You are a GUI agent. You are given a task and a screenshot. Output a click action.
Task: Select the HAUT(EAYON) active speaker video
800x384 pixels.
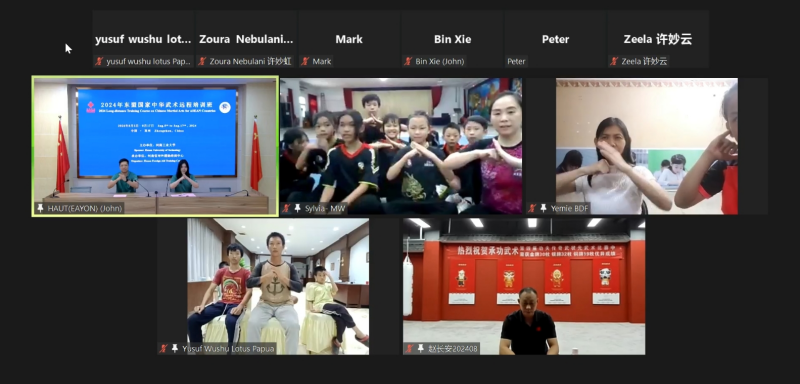(x=156, y=146)
